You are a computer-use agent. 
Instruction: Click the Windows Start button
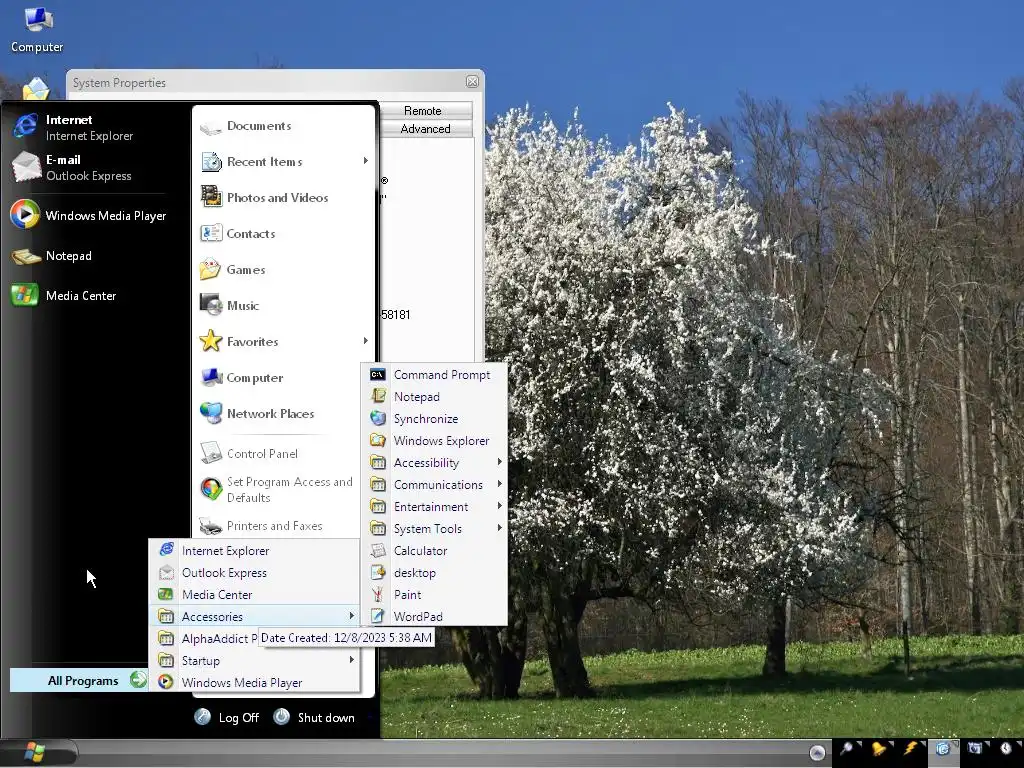click(x=34, y=752)
